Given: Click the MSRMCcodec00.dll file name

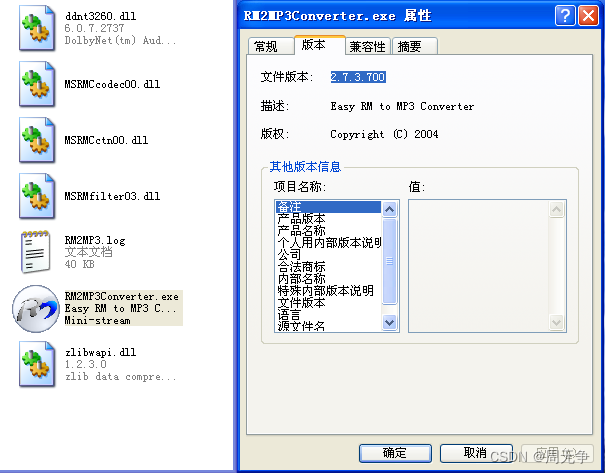Looking at the screenshot, I should tap(112, 84).
